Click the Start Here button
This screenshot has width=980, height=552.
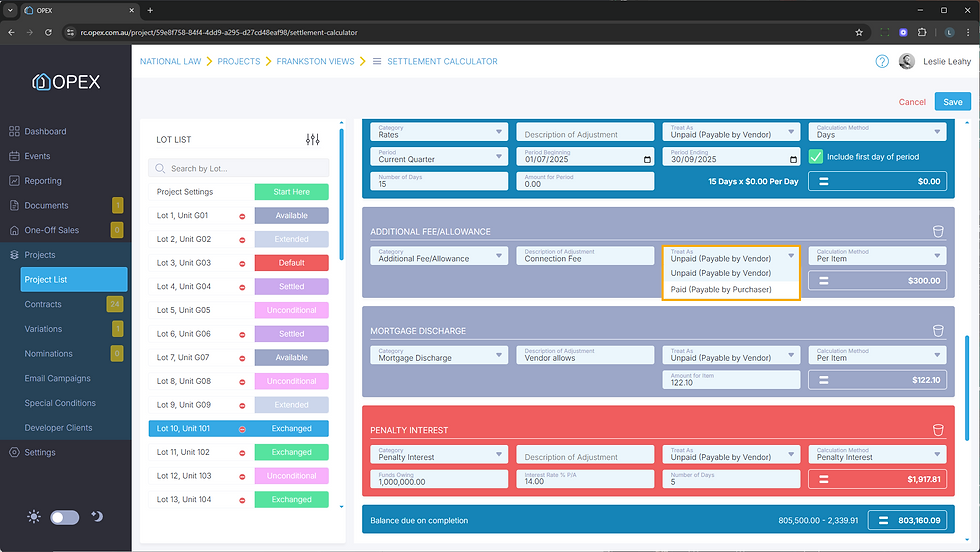[291, 192]
